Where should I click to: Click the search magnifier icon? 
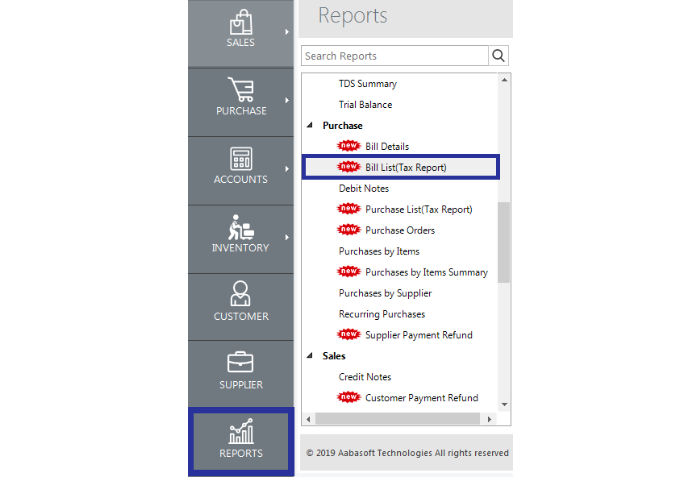[498, 56]
